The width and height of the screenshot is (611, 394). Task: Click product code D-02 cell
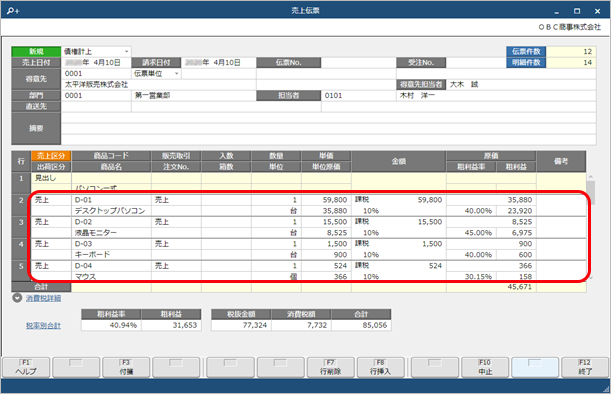click(111, 222)
